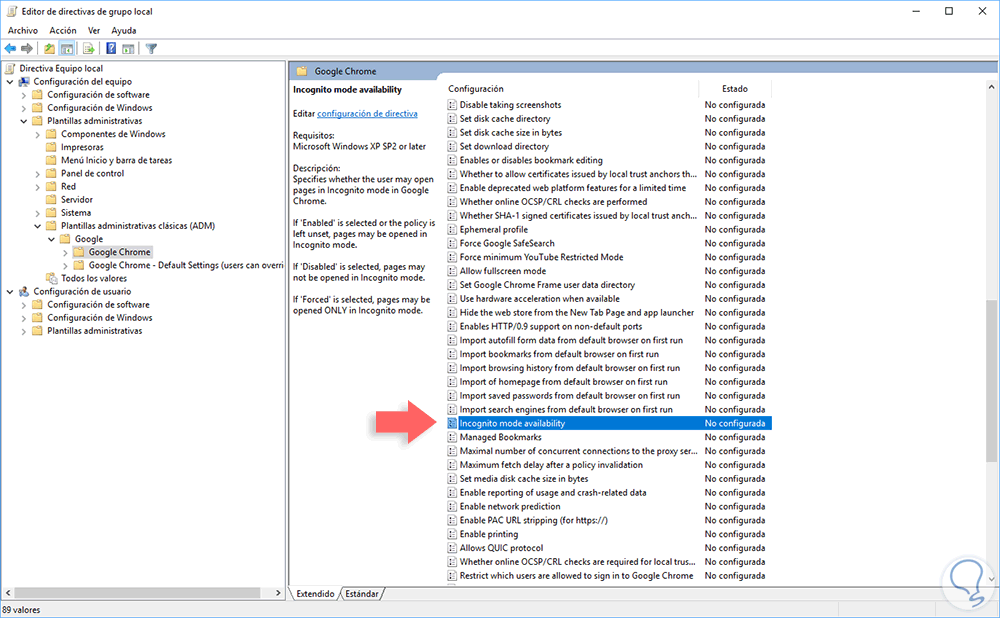Viewport: 1000px width, 618px height.
Task: Click the Directiva Equipo local scroll icon
Action: click(10, 68)
